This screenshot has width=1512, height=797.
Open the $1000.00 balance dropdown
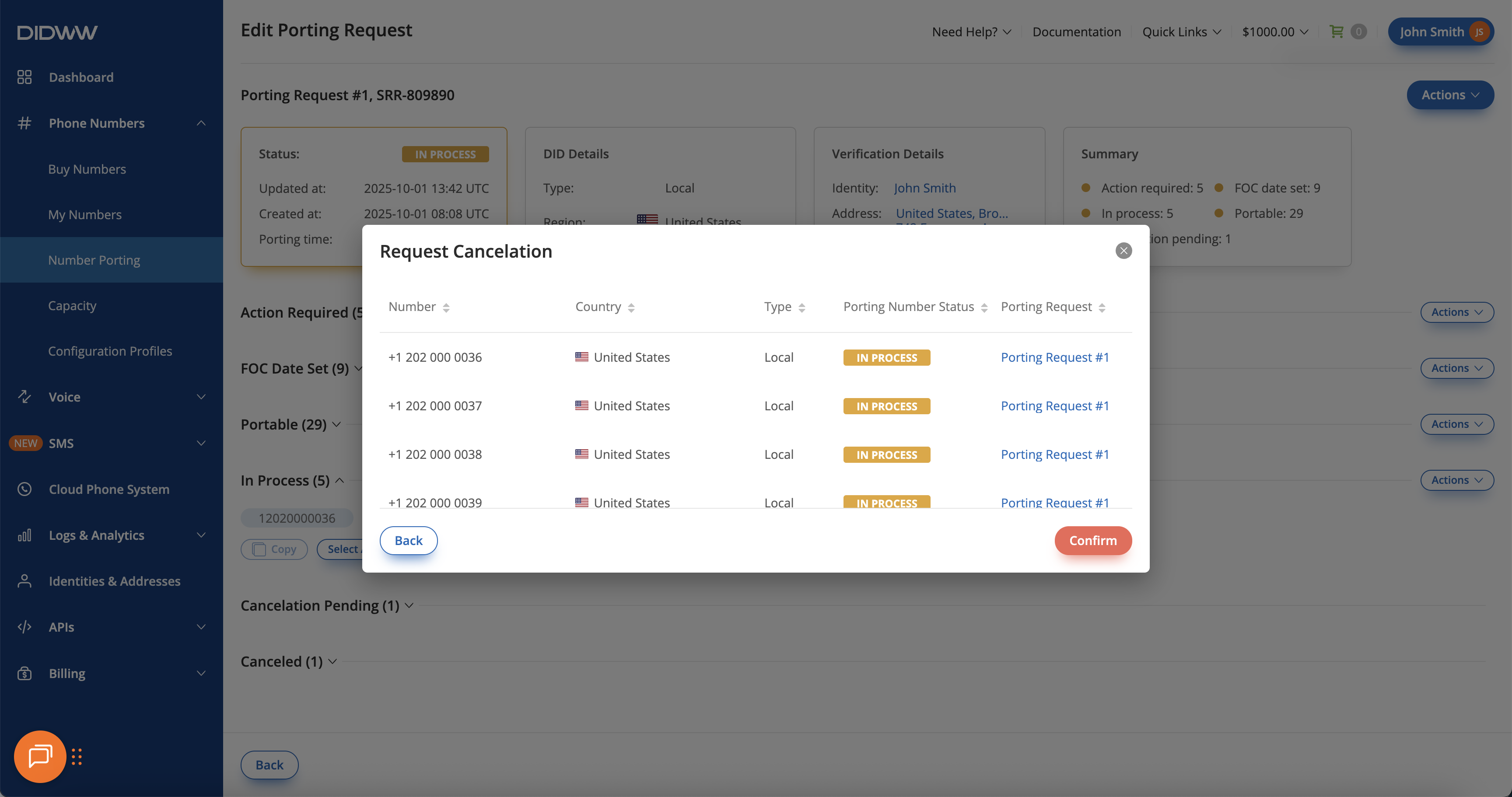tap(1275, 31)
